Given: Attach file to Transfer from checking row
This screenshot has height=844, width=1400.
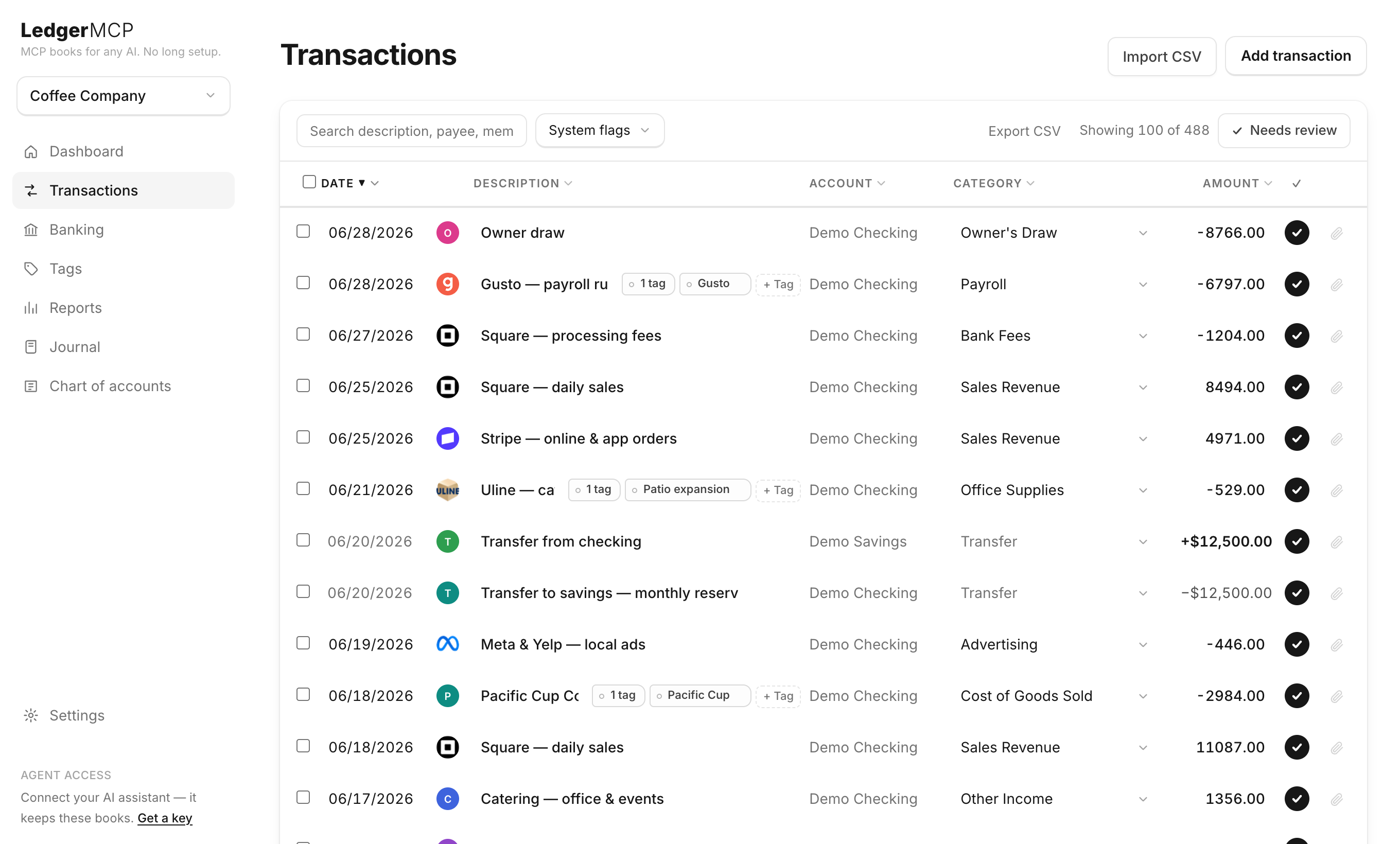Looking at the screenshot, I should click(x=1336, y=542).
